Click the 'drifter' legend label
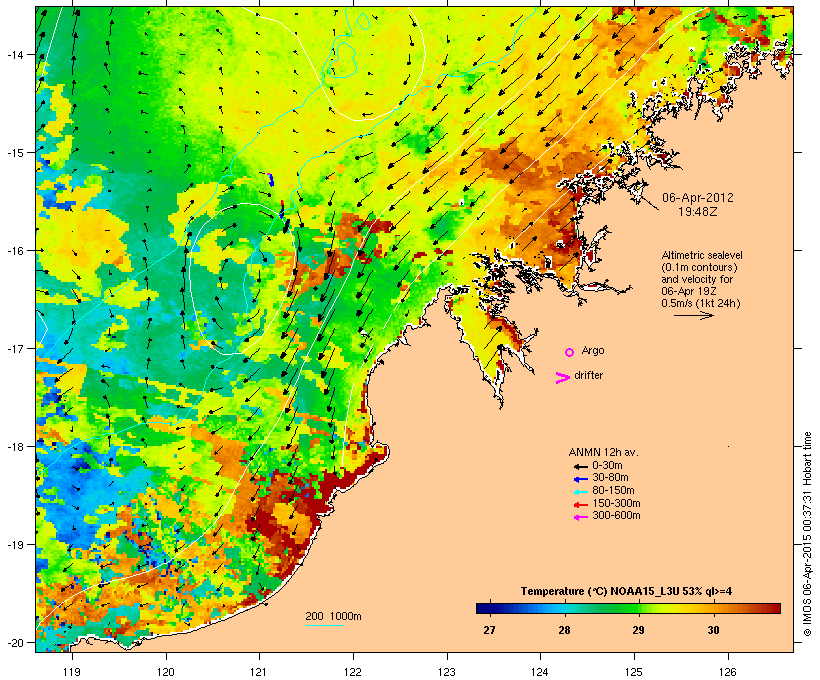Image resolution: width=820 pixels, height=680 pixels. [x=588, y=375]
